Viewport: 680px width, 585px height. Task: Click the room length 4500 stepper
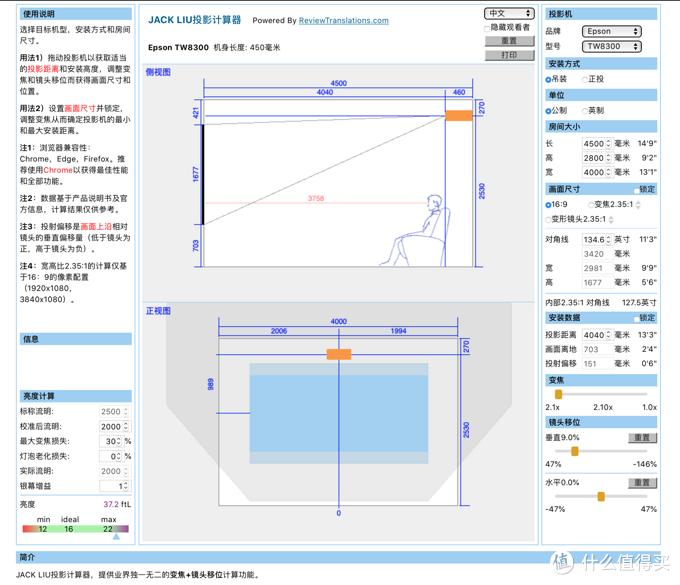[608, 144]
